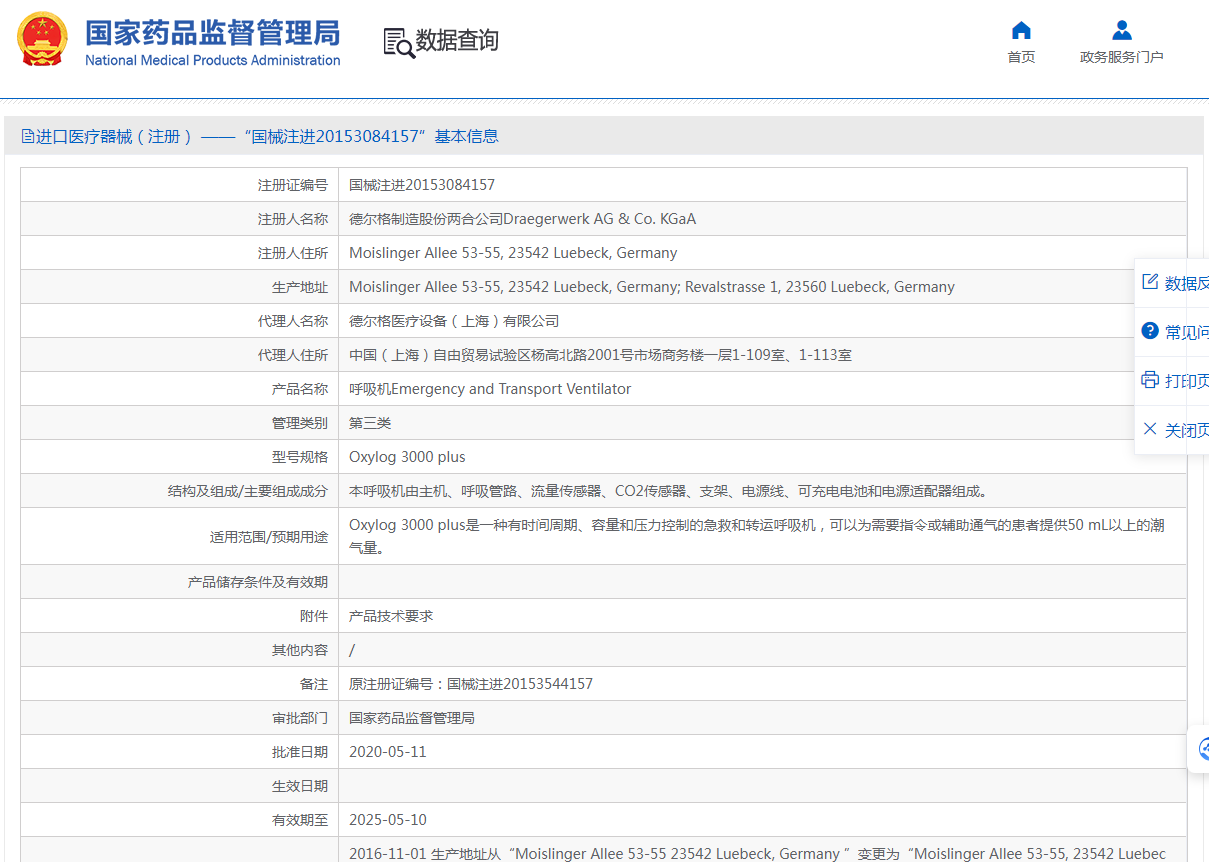Click the document icon before 进口医疗器械
This screenshot has height=862, width=1209.
coord(27,136)
